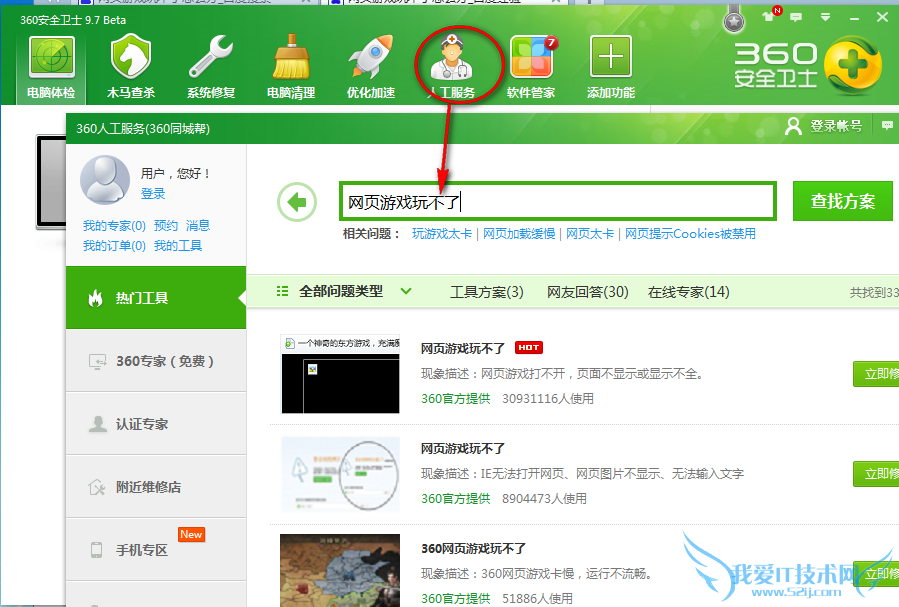Open 预约 link
Viewport: 899px width, 607px height.
pyautogui.click(x=166, y=225)
